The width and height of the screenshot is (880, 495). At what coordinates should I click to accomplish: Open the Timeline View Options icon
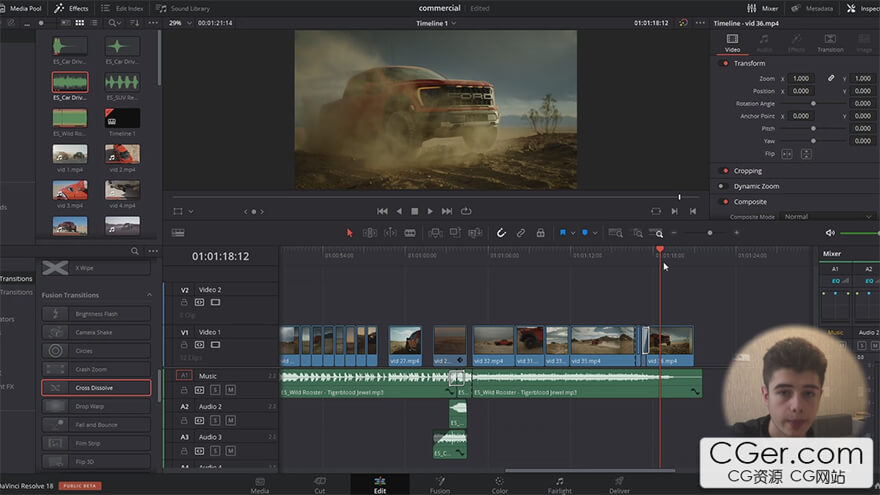[x=178, y=233]
